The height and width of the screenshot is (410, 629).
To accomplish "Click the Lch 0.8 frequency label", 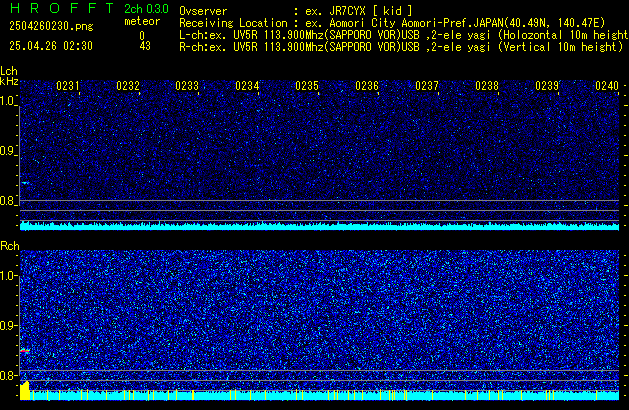I will pos(8,201).
